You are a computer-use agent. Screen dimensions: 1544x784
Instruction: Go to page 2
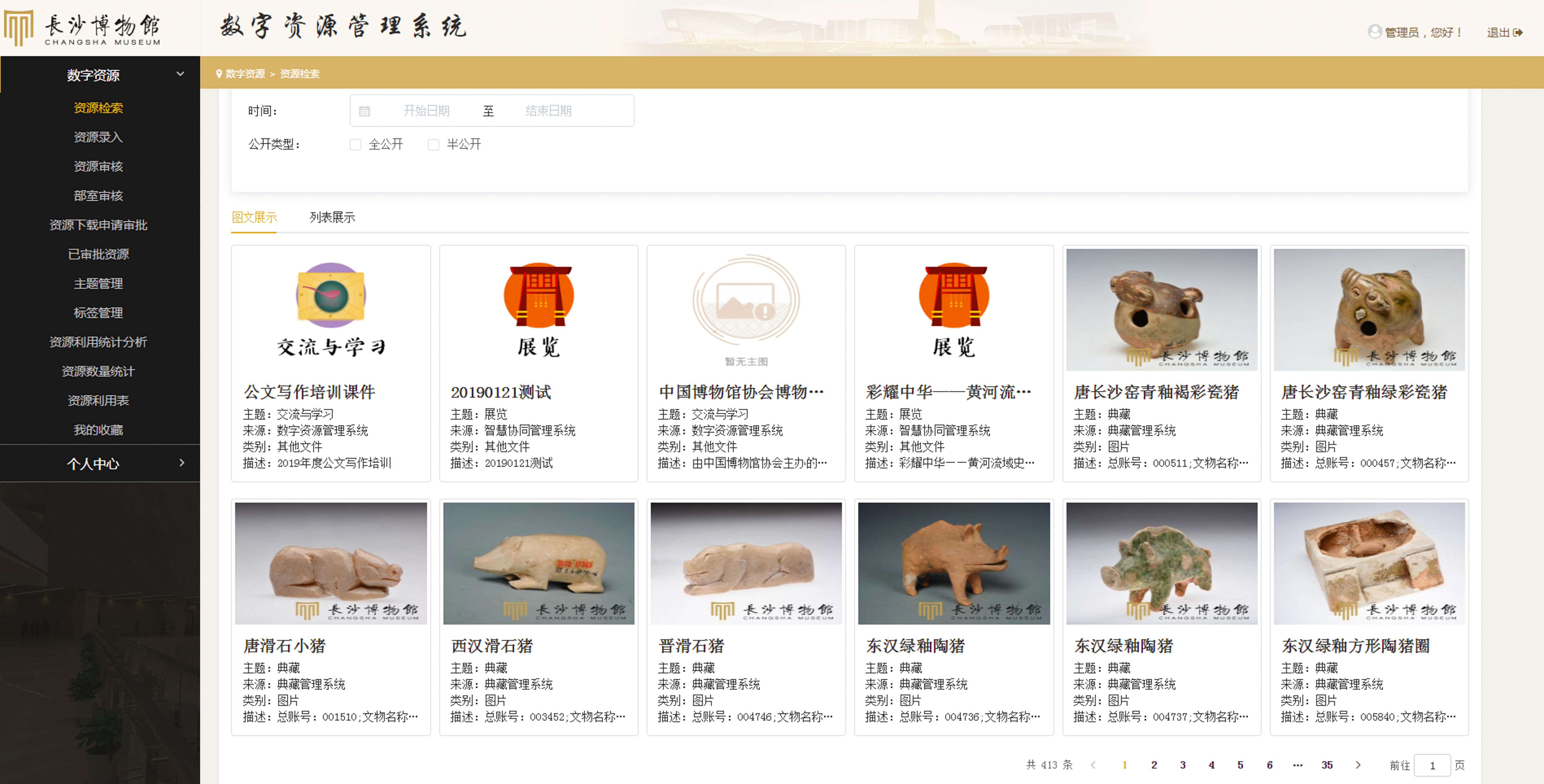1154,765
